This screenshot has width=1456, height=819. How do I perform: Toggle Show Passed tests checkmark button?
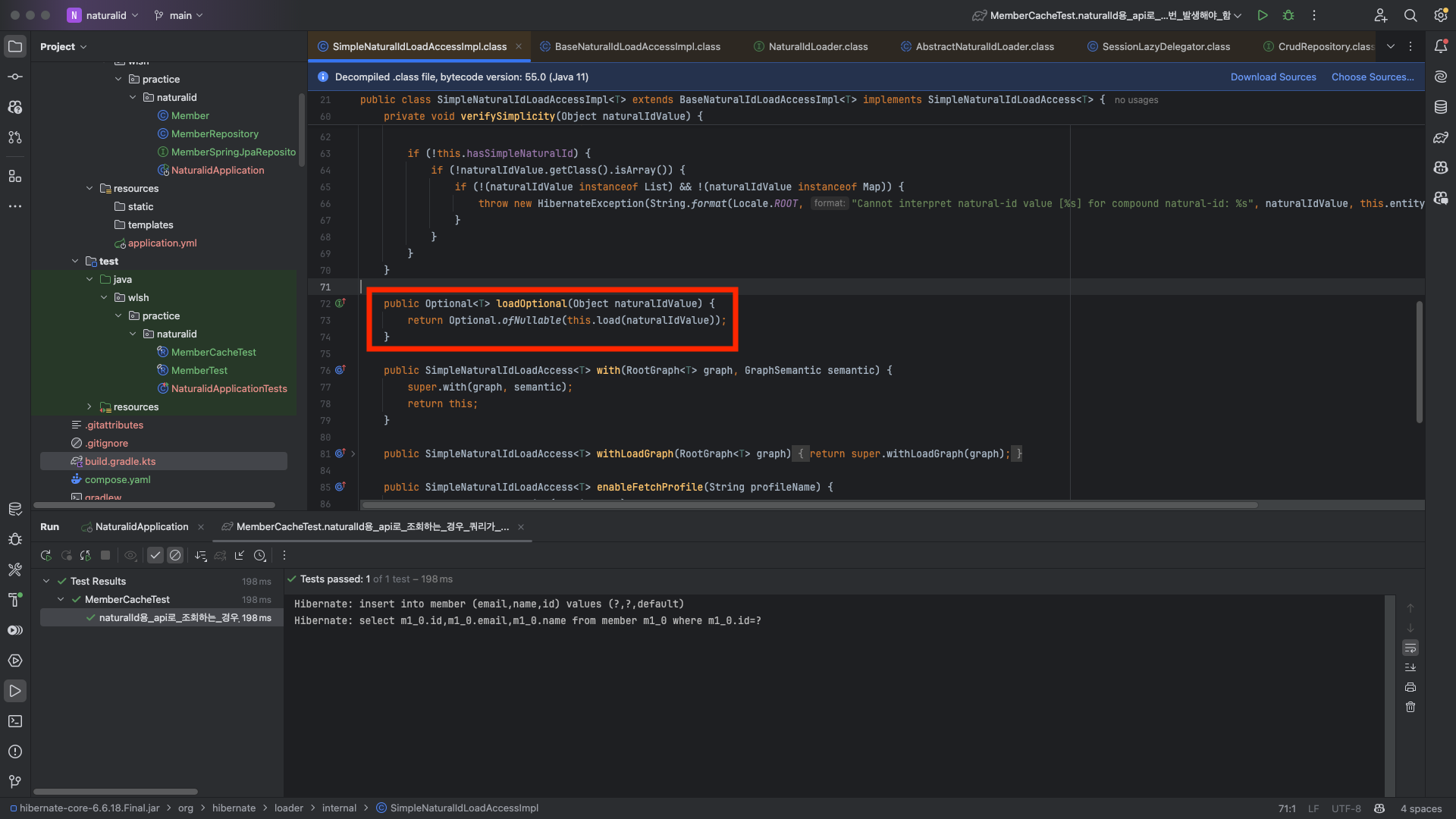(155, 556)
